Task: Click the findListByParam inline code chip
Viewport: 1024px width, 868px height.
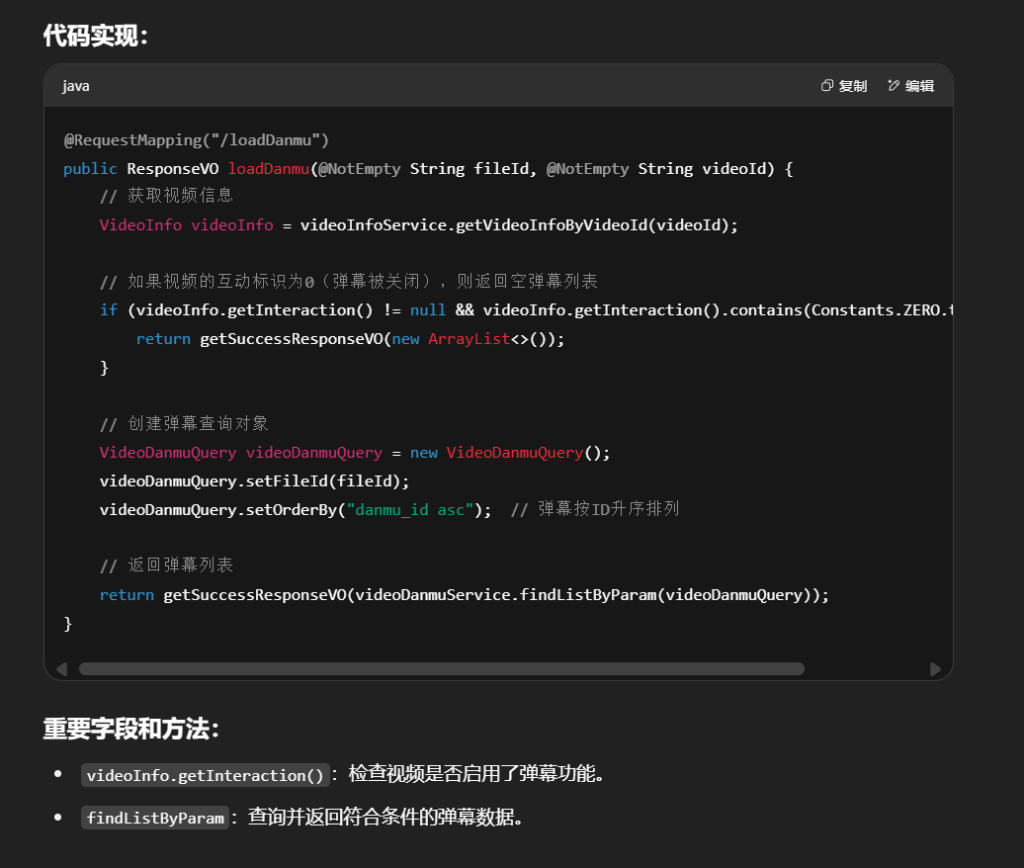Action: coord(155,818)
